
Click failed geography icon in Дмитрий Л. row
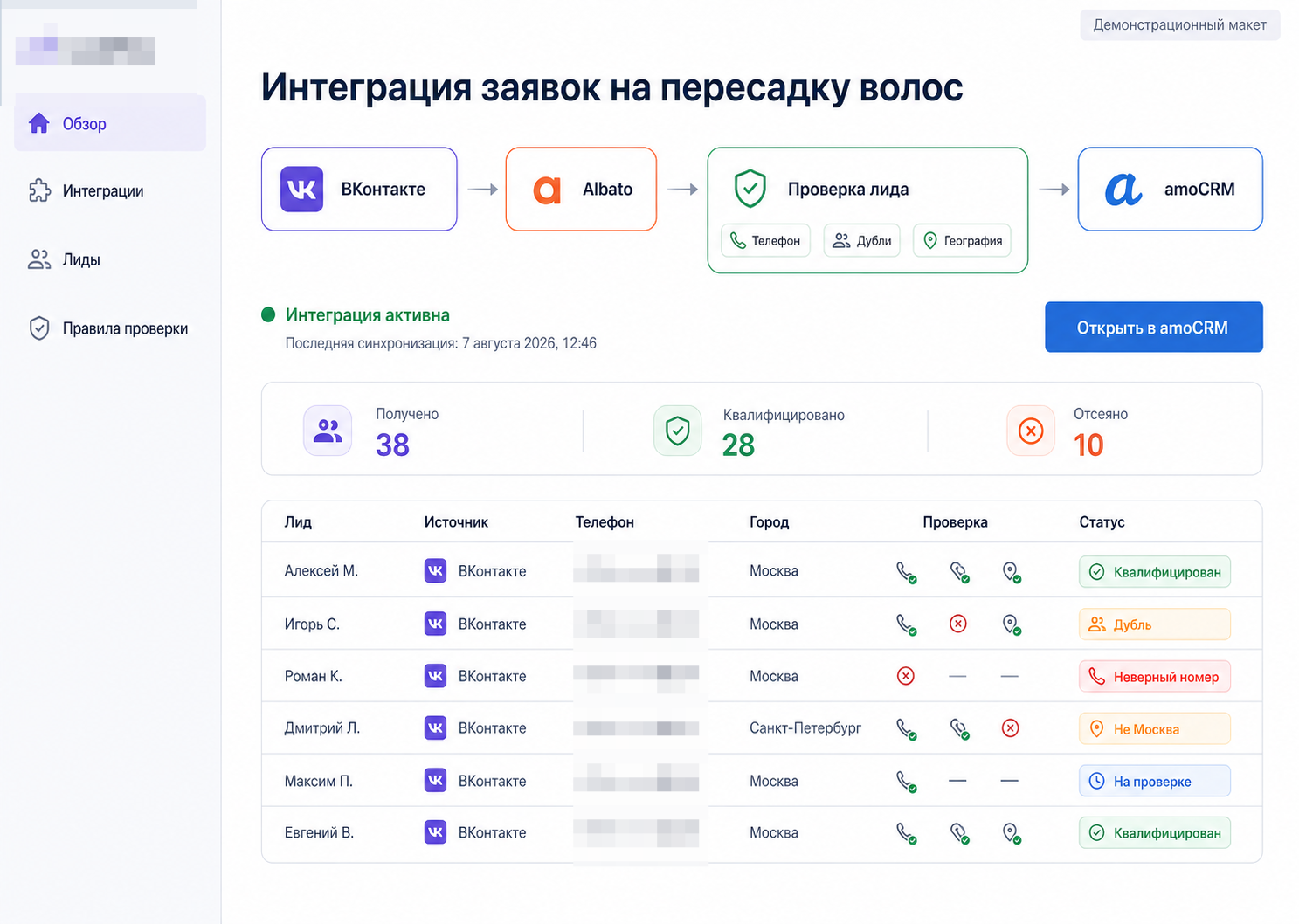(1011, 728)
